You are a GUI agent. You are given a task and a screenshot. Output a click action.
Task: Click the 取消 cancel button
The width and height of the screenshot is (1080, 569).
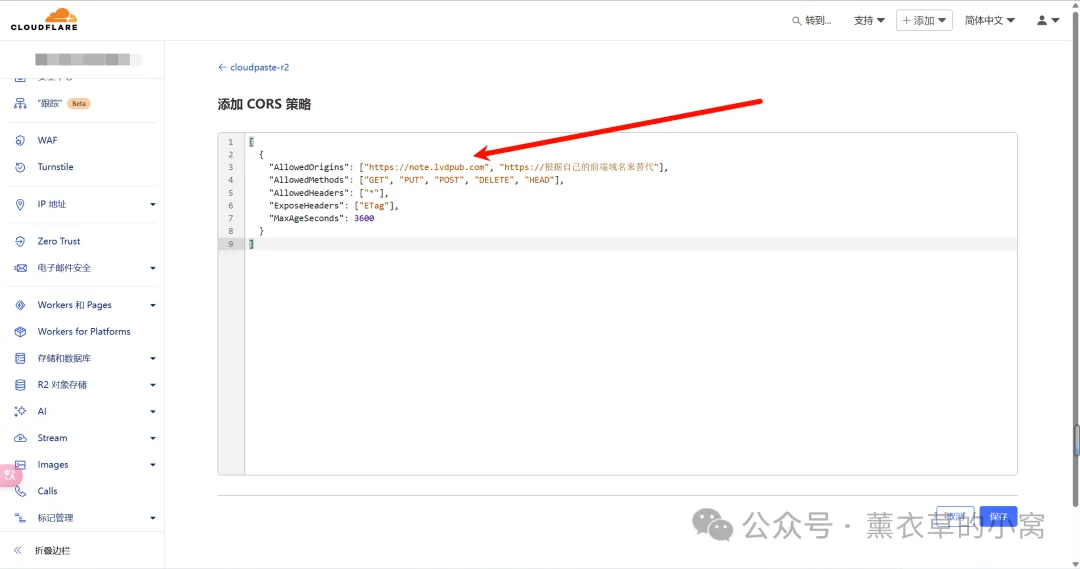click(955, 516)
